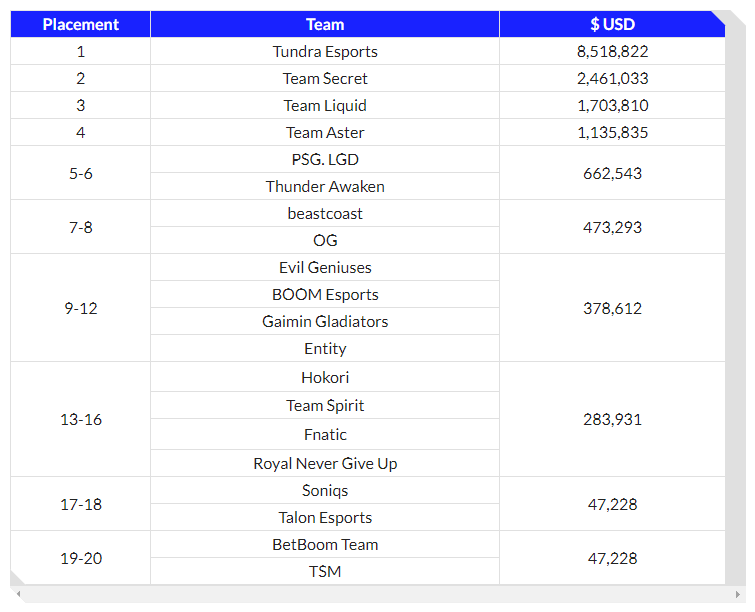Image resolution: width=755 pixels, height=612 pixels.
Task: Click the left scroll arrow of horizontal scrollbar
Action: (x=18, y=594)
